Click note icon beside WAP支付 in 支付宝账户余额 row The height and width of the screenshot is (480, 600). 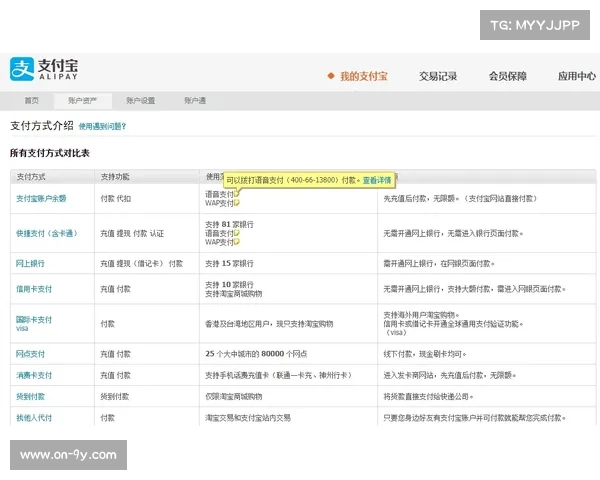coord(236,203)
